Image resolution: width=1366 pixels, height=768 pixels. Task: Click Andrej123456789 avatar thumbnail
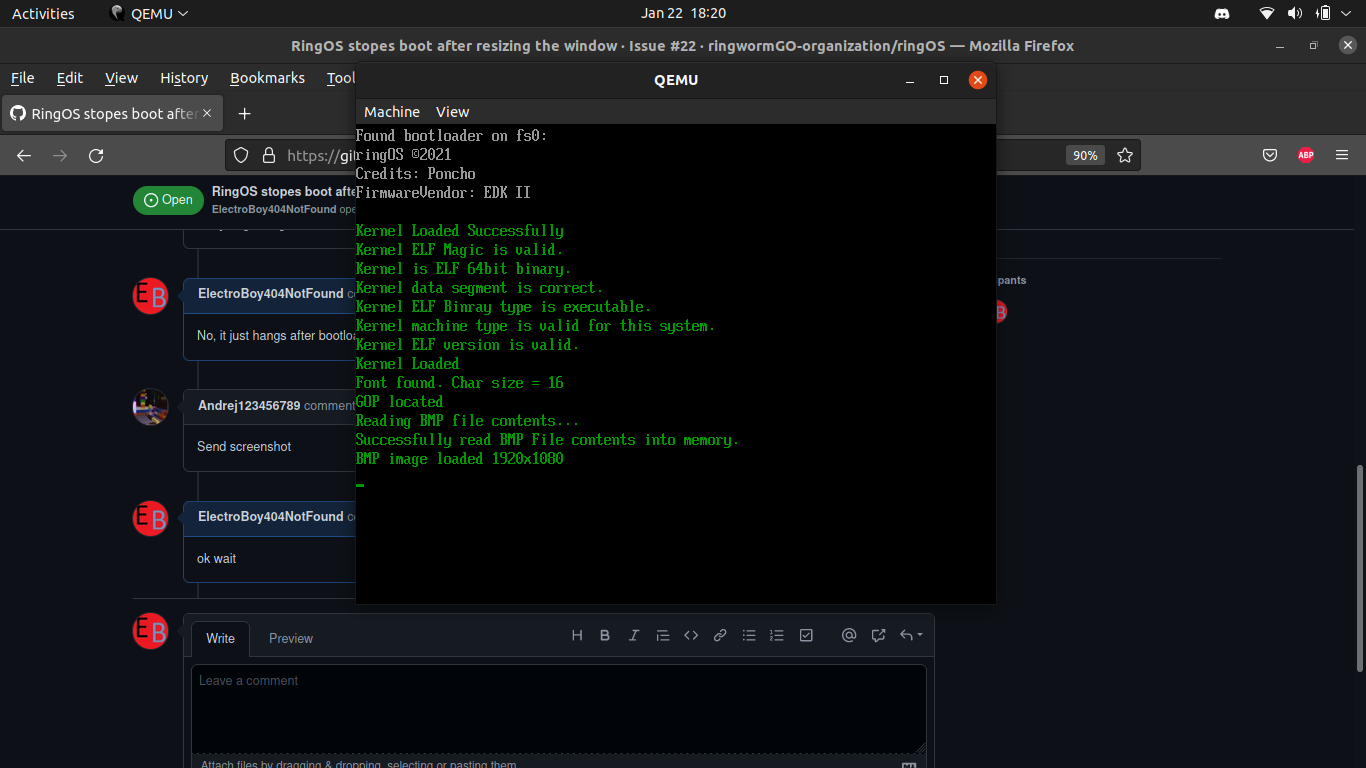pos(151,406)
